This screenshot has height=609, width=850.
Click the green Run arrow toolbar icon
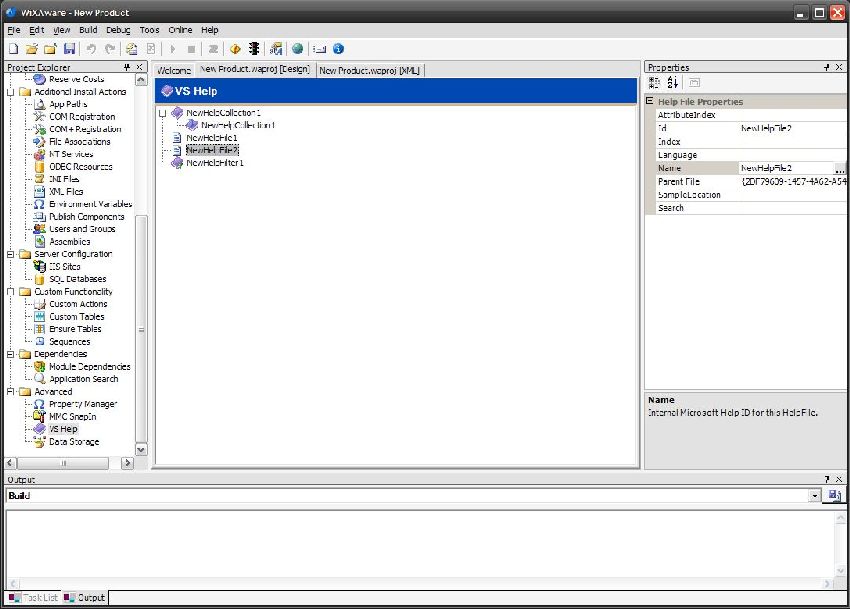(x=172, y=49)
